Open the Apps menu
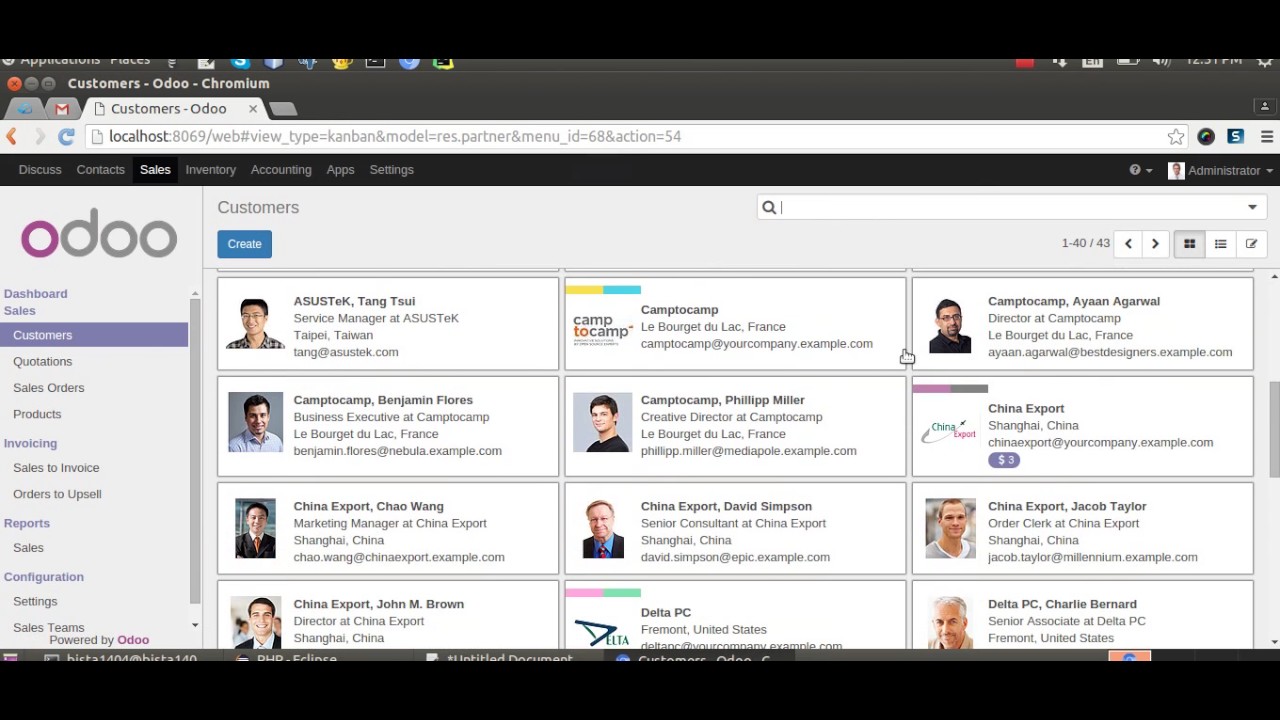This screenshot has width=1280, height=720. pos(340,170)
